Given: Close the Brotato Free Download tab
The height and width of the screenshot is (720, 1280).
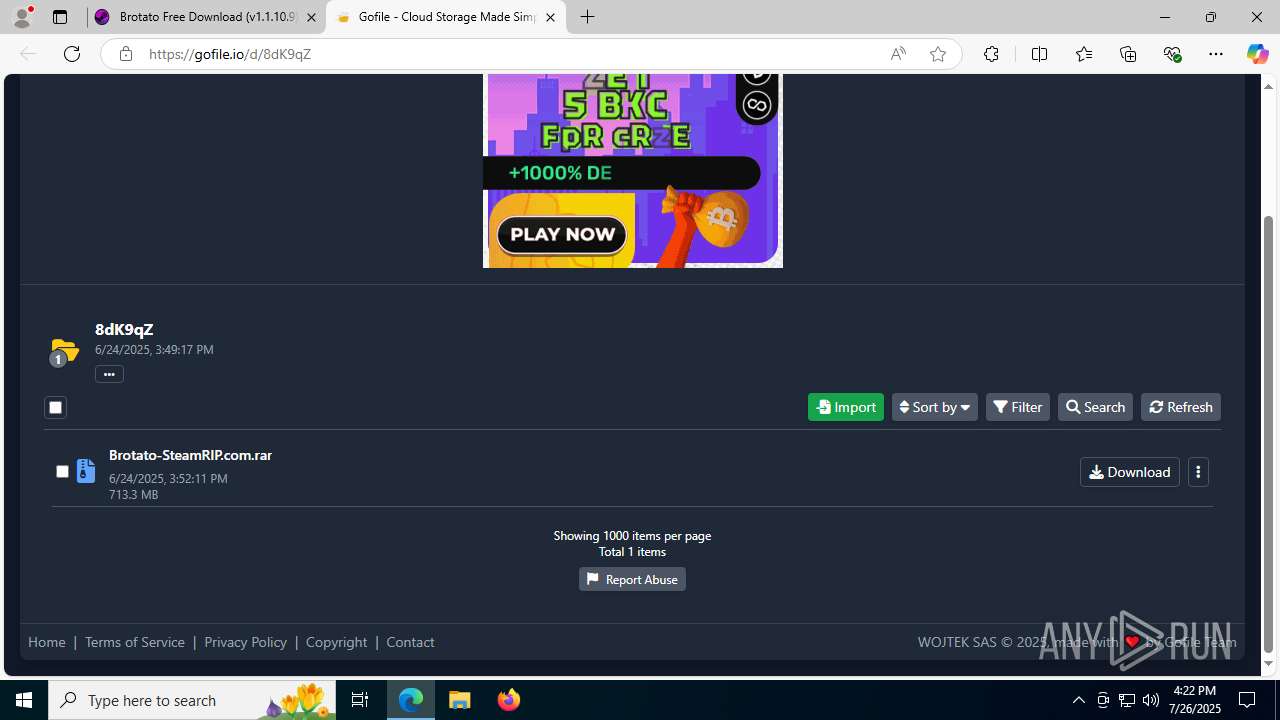Looking at the screenshot, I should [x=311, y=17].
